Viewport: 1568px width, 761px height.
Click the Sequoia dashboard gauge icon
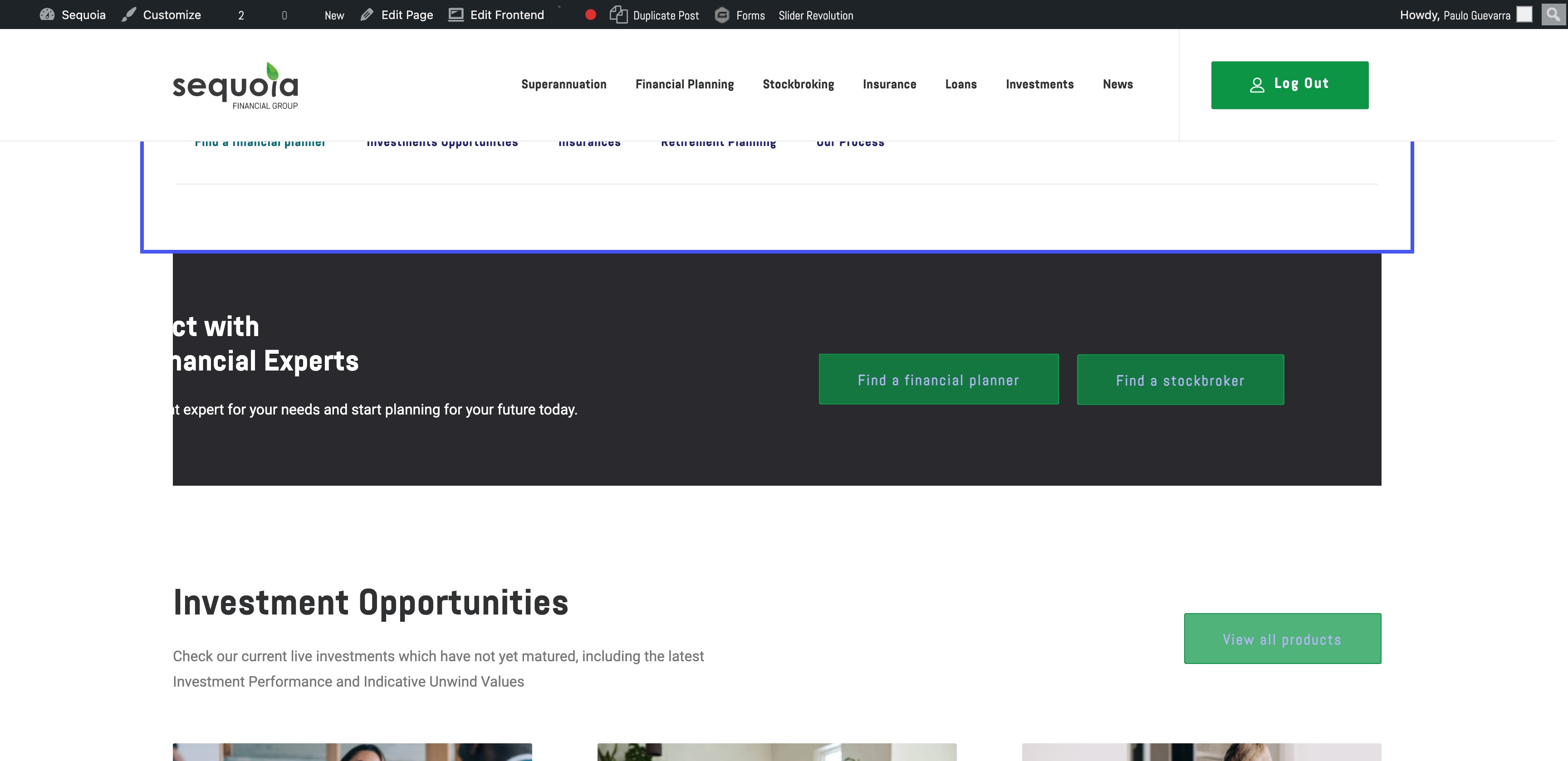point(47,15)
